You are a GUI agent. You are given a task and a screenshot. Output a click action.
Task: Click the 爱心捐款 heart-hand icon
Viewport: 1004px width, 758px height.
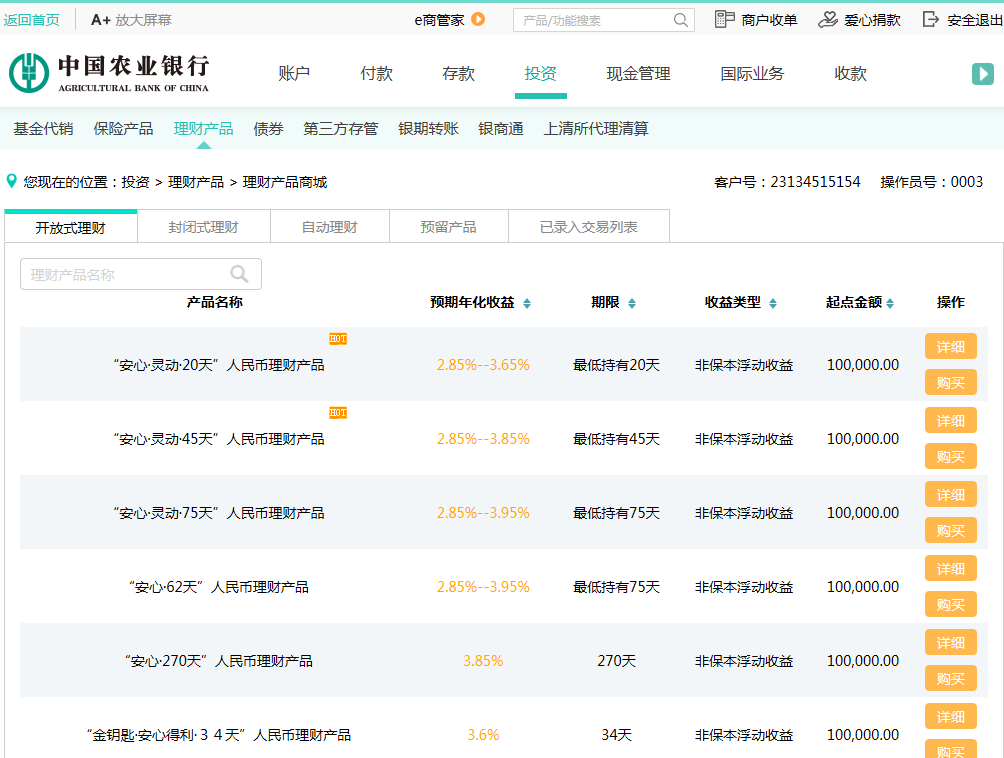827,19
